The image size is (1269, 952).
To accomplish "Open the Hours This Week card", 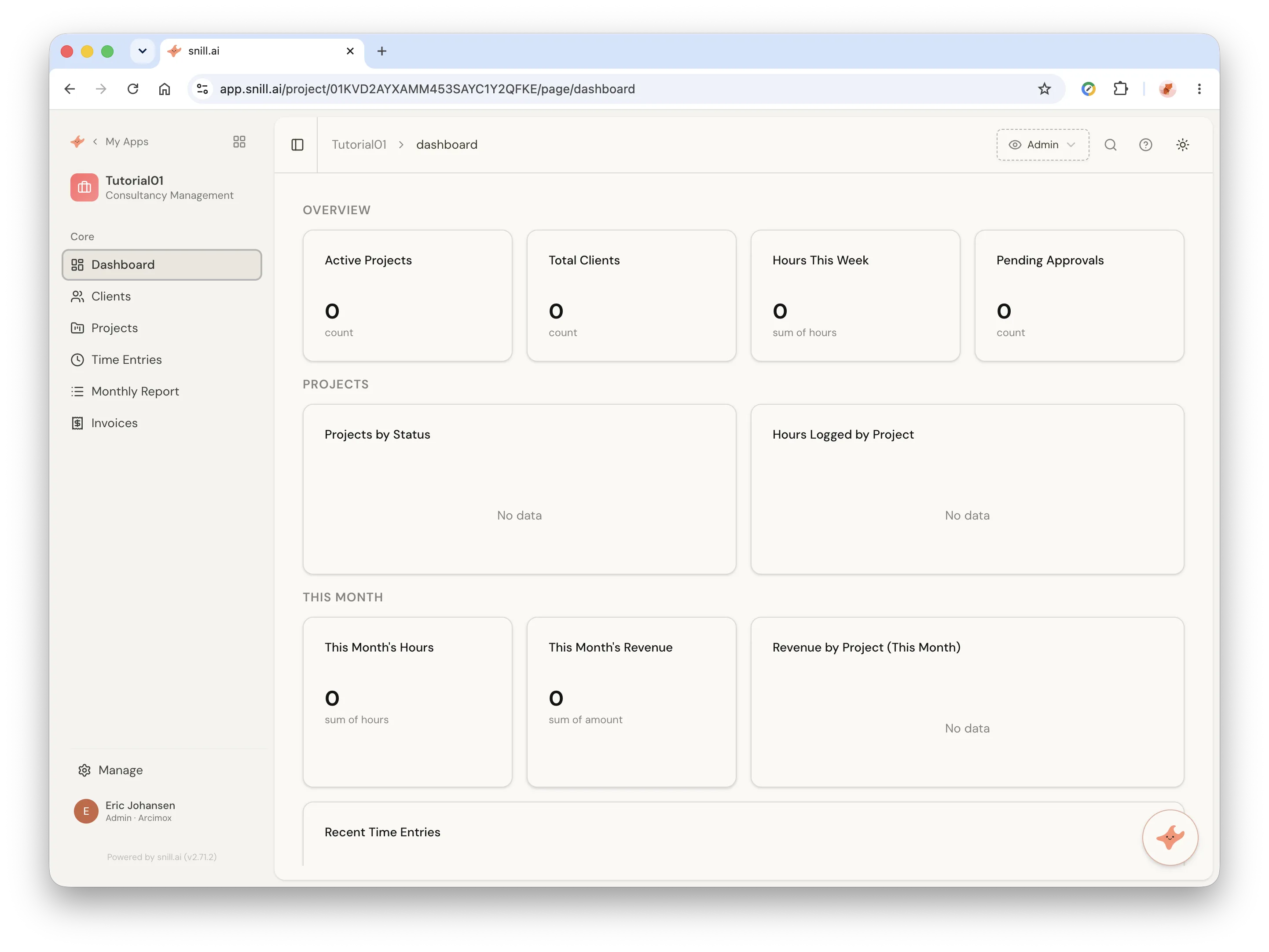I will point(855,296).
